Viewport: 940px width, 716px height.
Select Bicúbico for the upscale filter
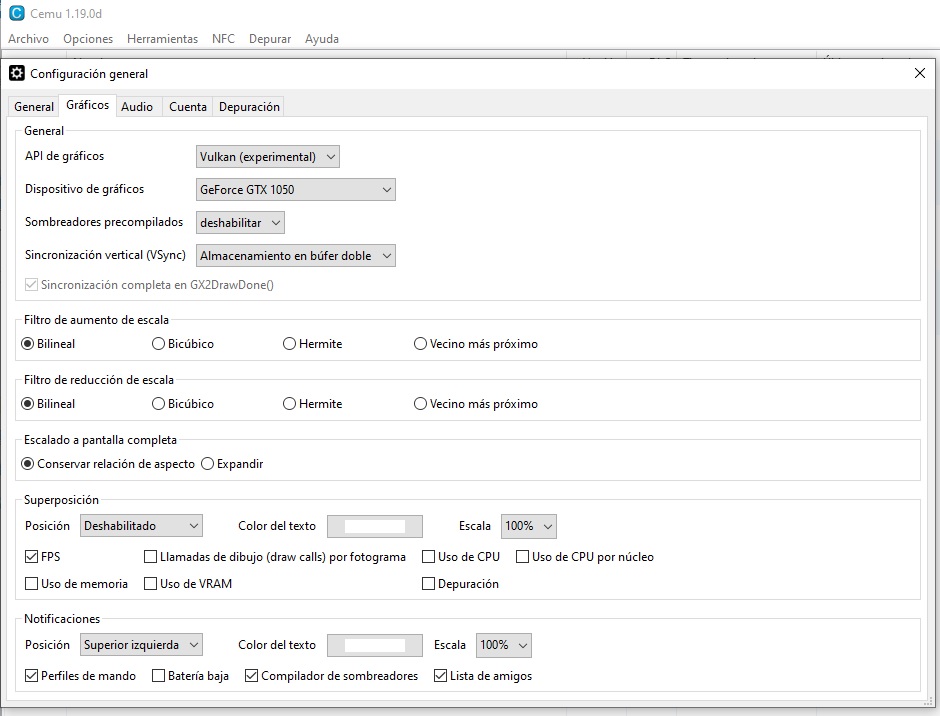click(159, 344)
